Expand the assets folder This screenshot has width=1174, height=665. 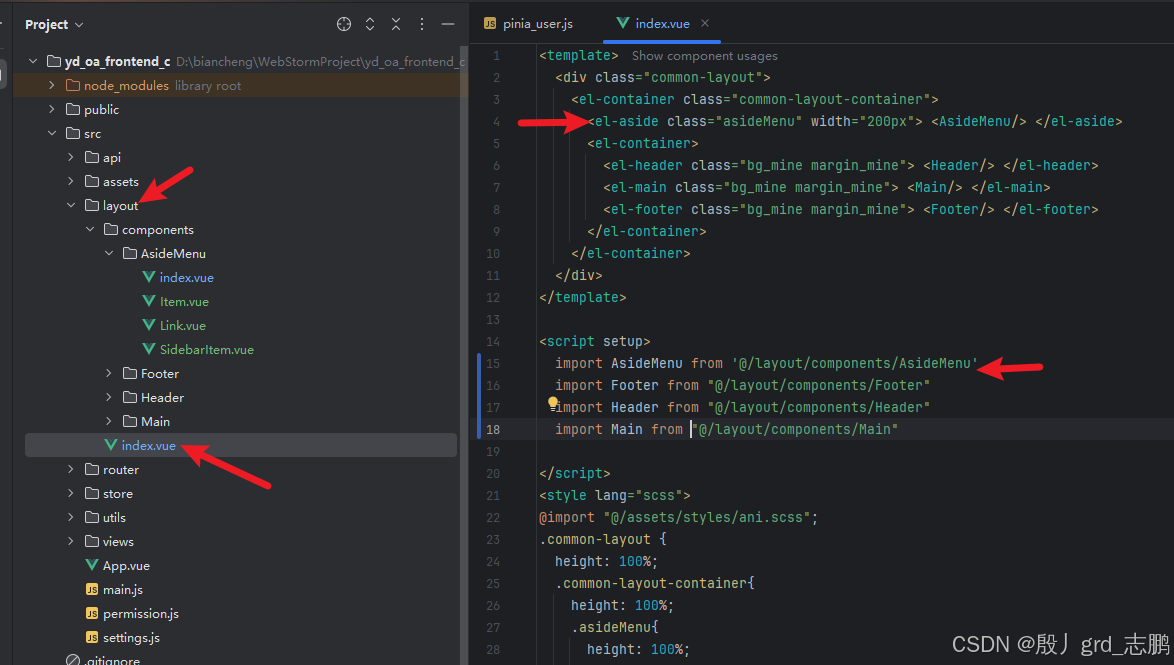tap(71, 181)
